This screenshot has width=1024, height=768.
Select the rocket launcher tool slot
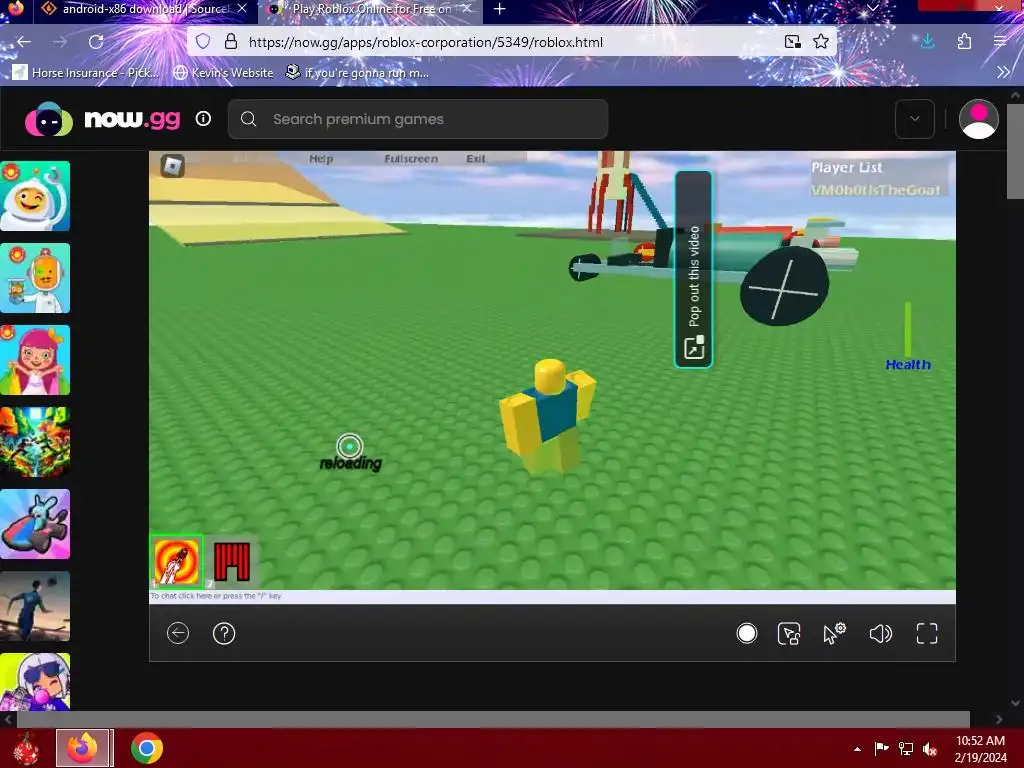[x=176, y=561]
